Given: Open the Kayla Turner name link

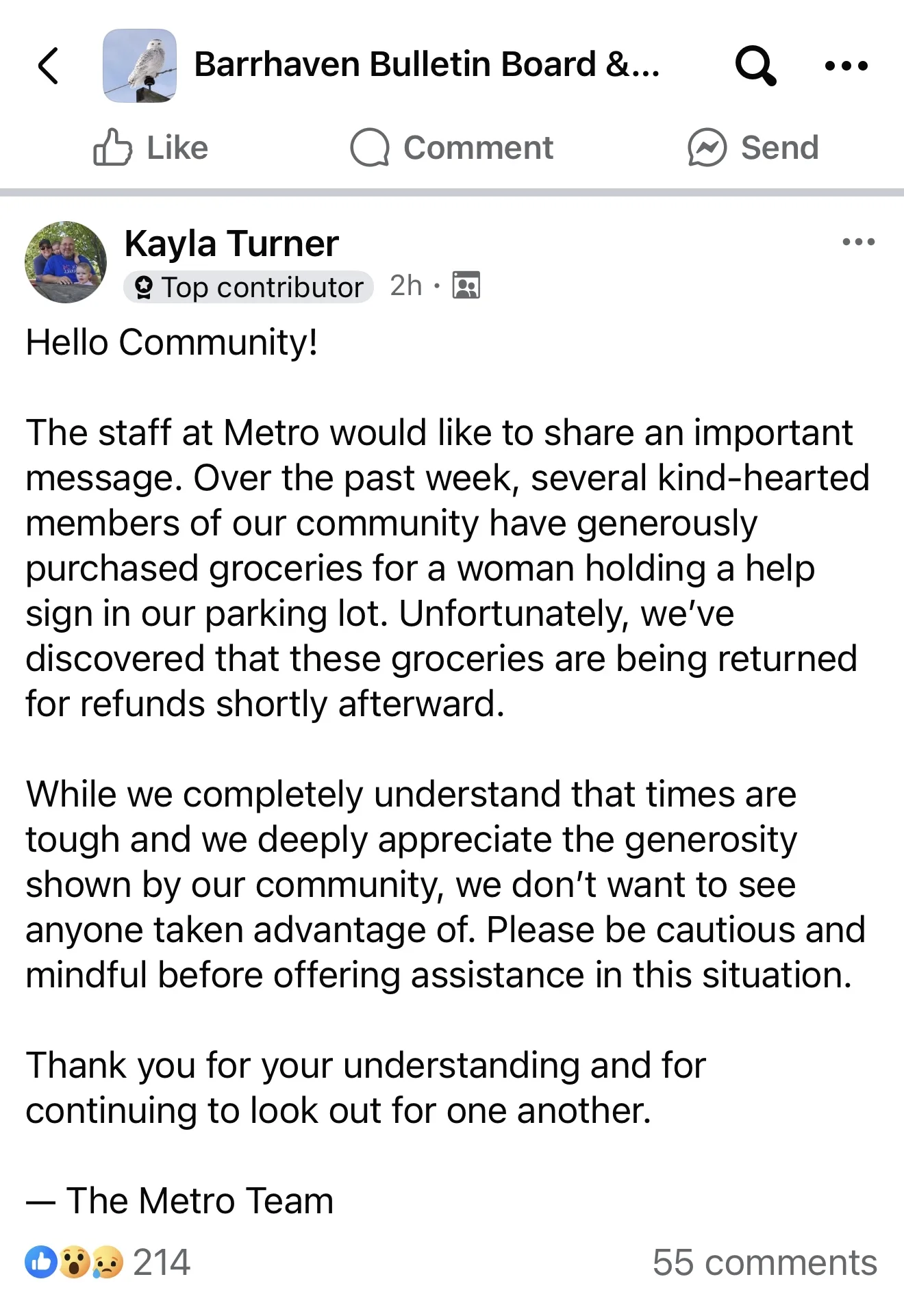Looking at the screenshot, I should point(231,244).
